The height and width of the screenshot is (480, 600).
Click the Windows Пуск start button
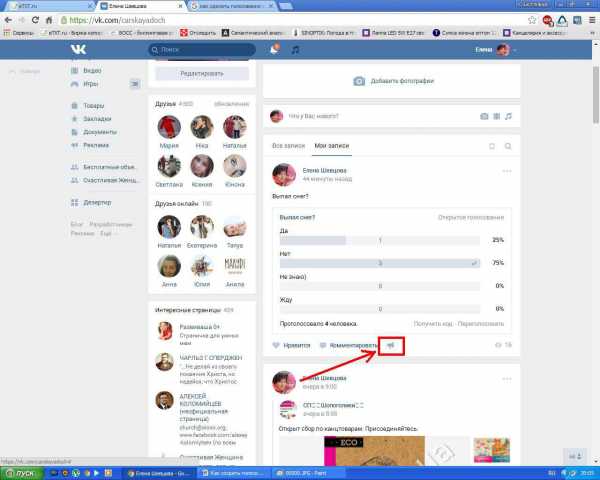(22, 473)
